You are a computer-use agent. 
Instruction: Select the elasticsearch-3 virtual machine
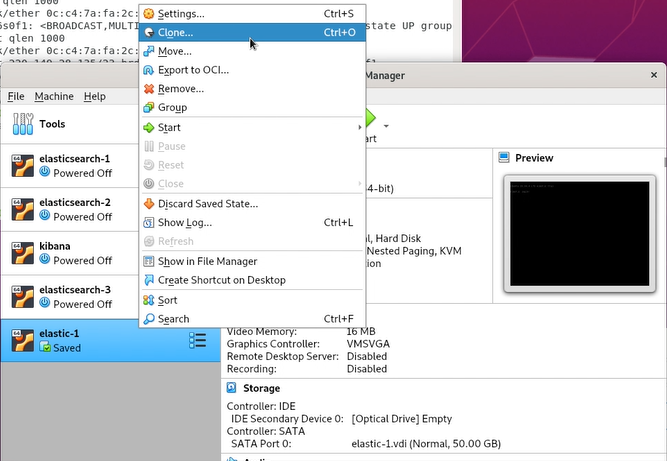point(70,297)
